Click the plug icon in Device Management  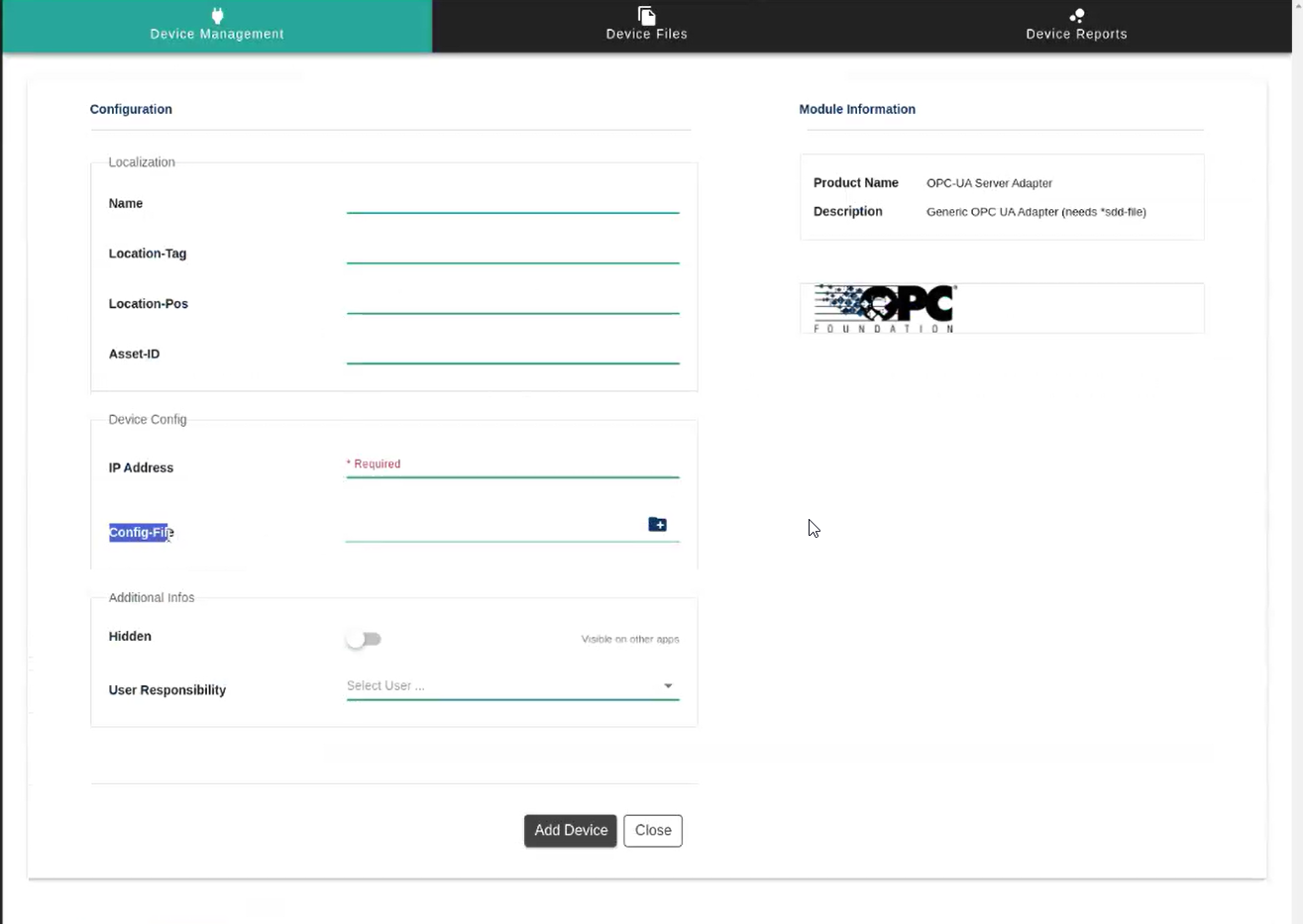tap(217, 15)
